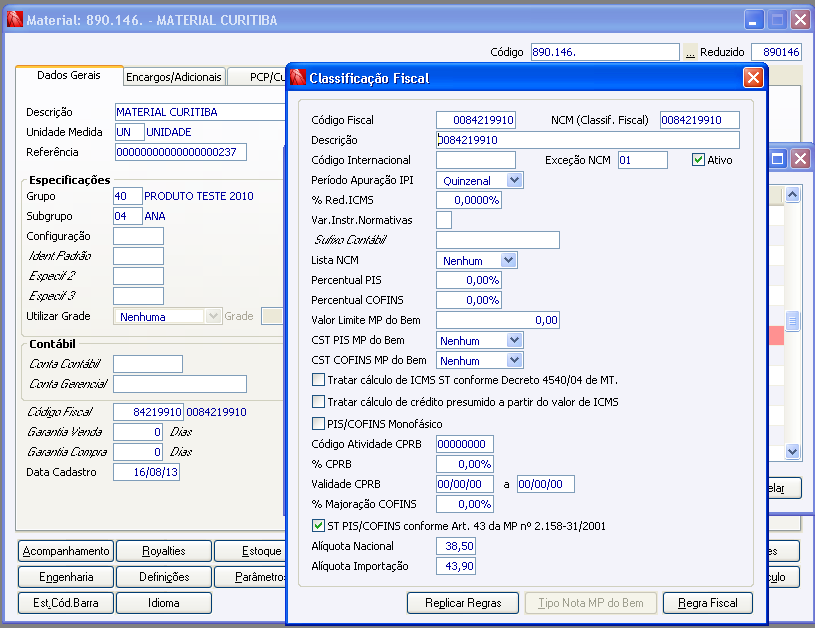
Task: Click the Exceção NCM field
Action: click(x=642, y=160)
